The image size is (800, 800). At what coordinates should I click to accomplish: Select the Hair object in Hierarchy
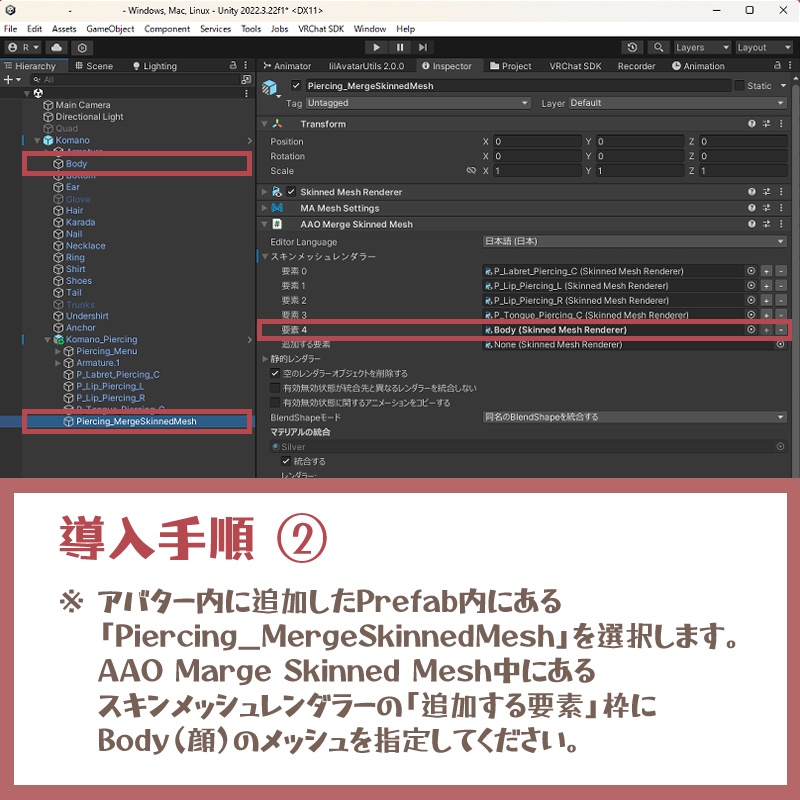[x=74, y=210]
